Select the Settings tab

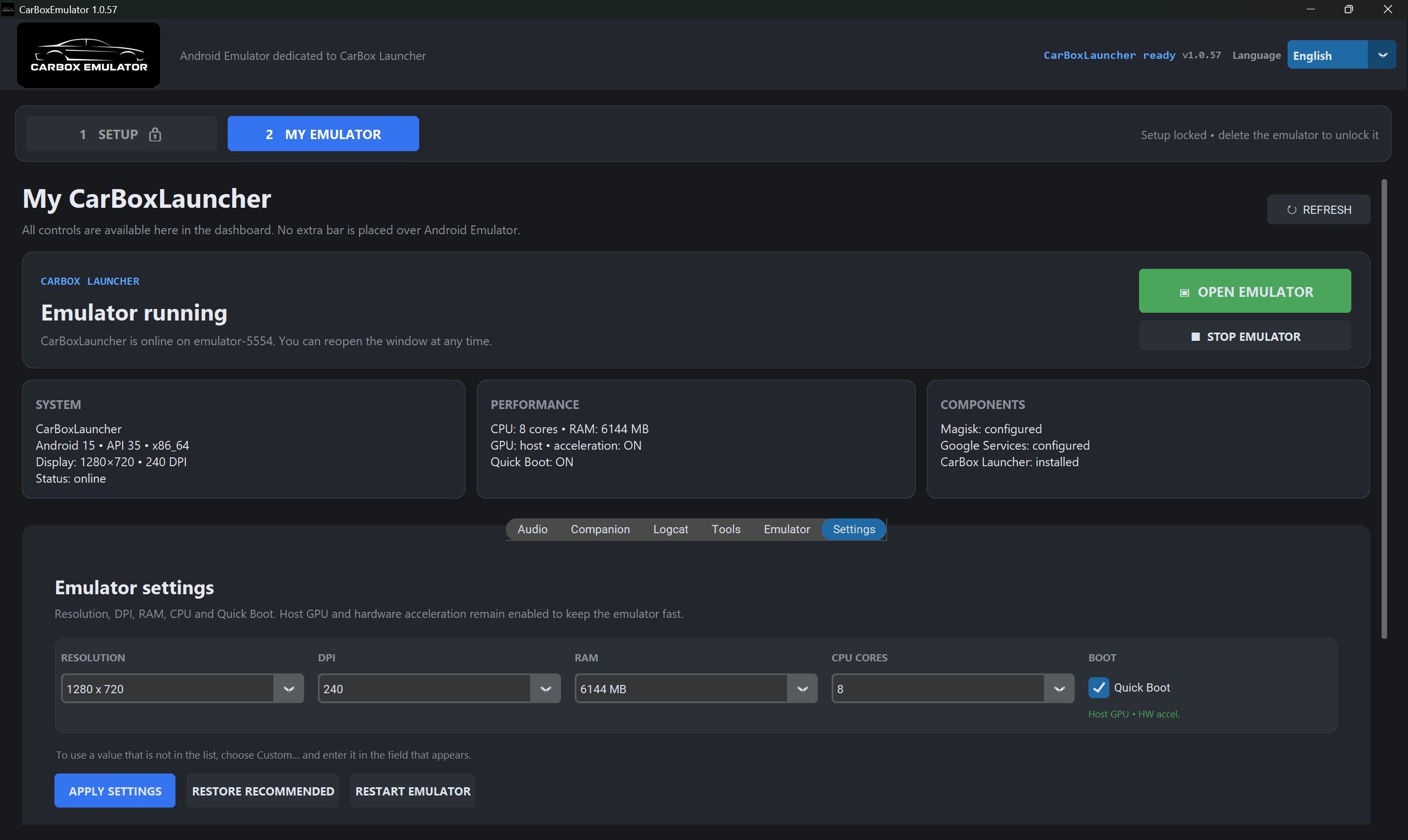click(854, 529)
